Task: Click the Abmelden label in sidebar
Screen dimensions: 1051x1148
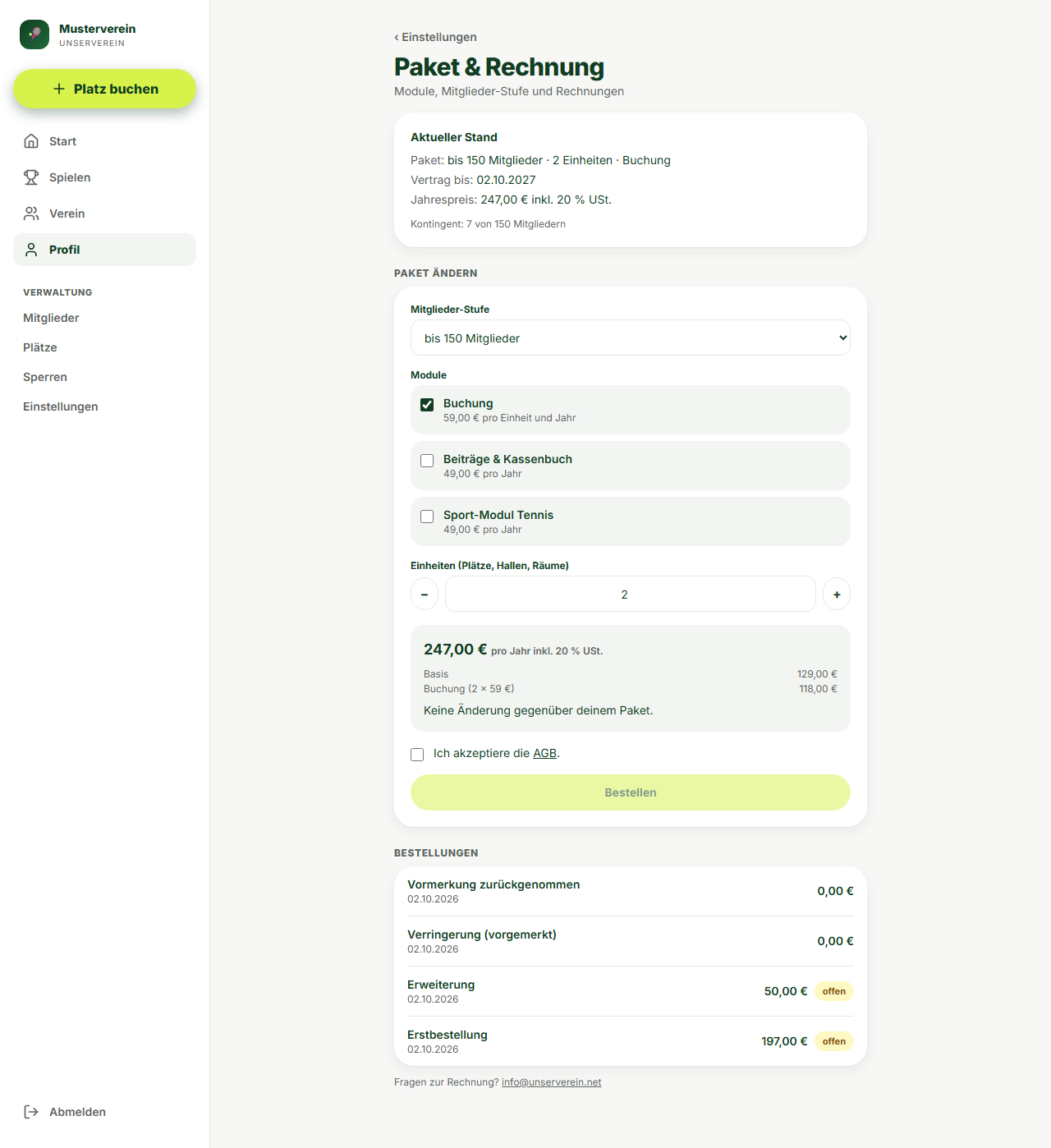Action: pos(77,1112)
